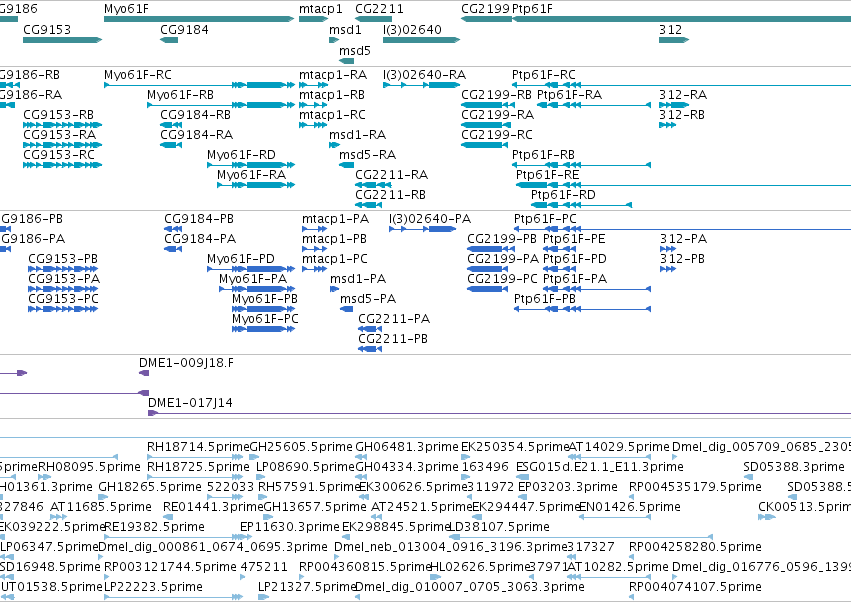Select transcript label CG2211-RB
851x602 pixels.
tap(391, 195)
